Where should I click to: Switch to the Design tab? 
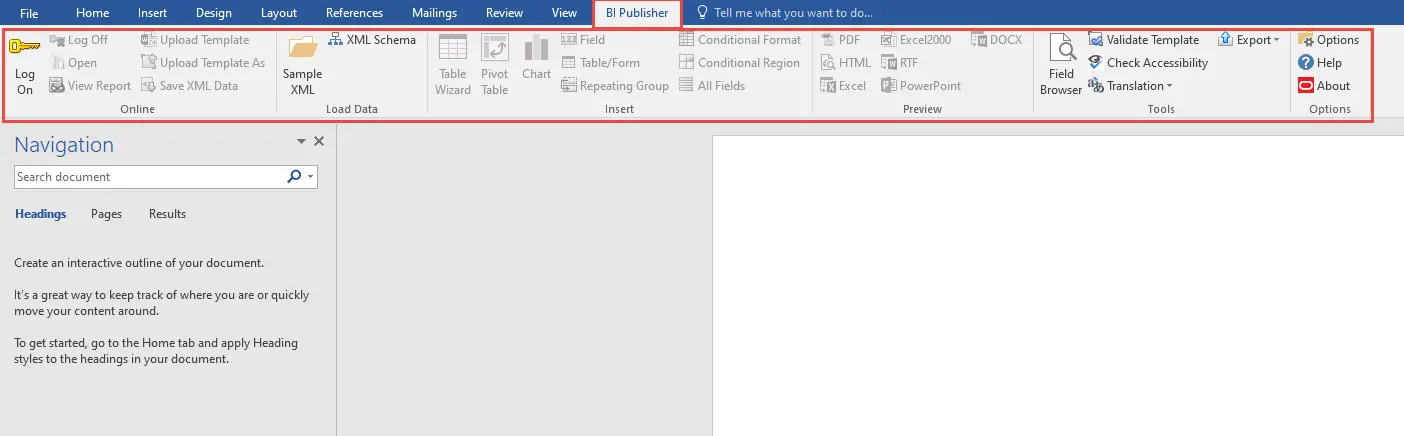pos(214,13)
